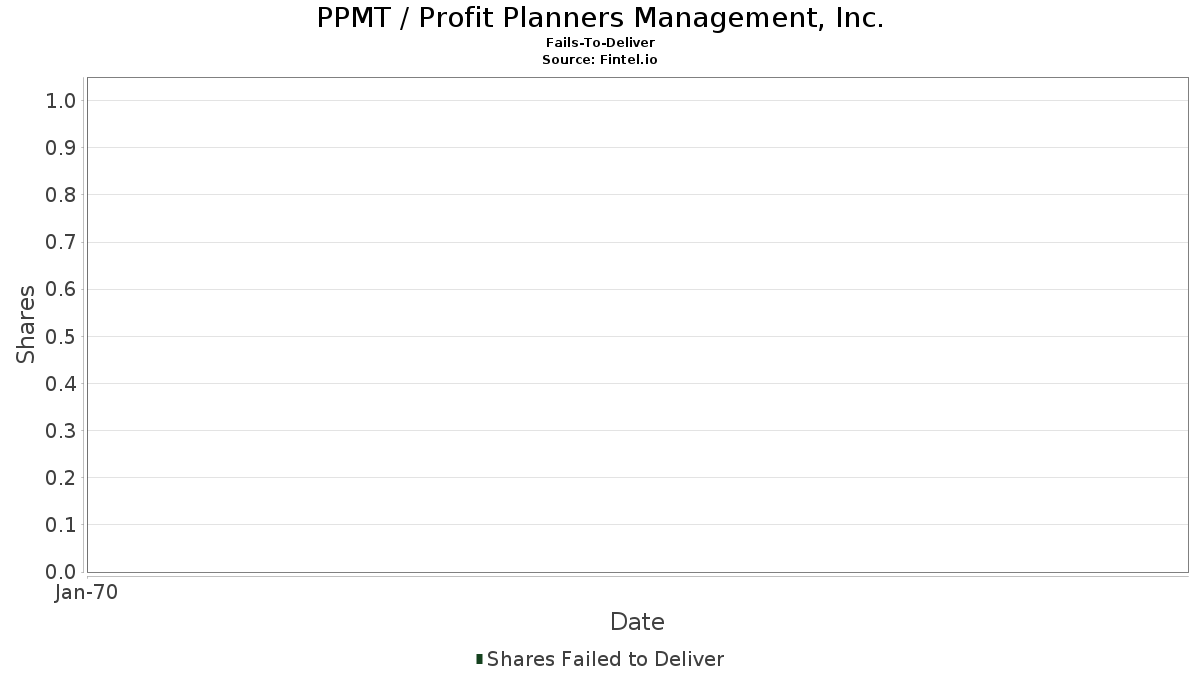Click the center of the empty plot area
Viewport: 1200px width, 675px height.
tap(637, 324)
